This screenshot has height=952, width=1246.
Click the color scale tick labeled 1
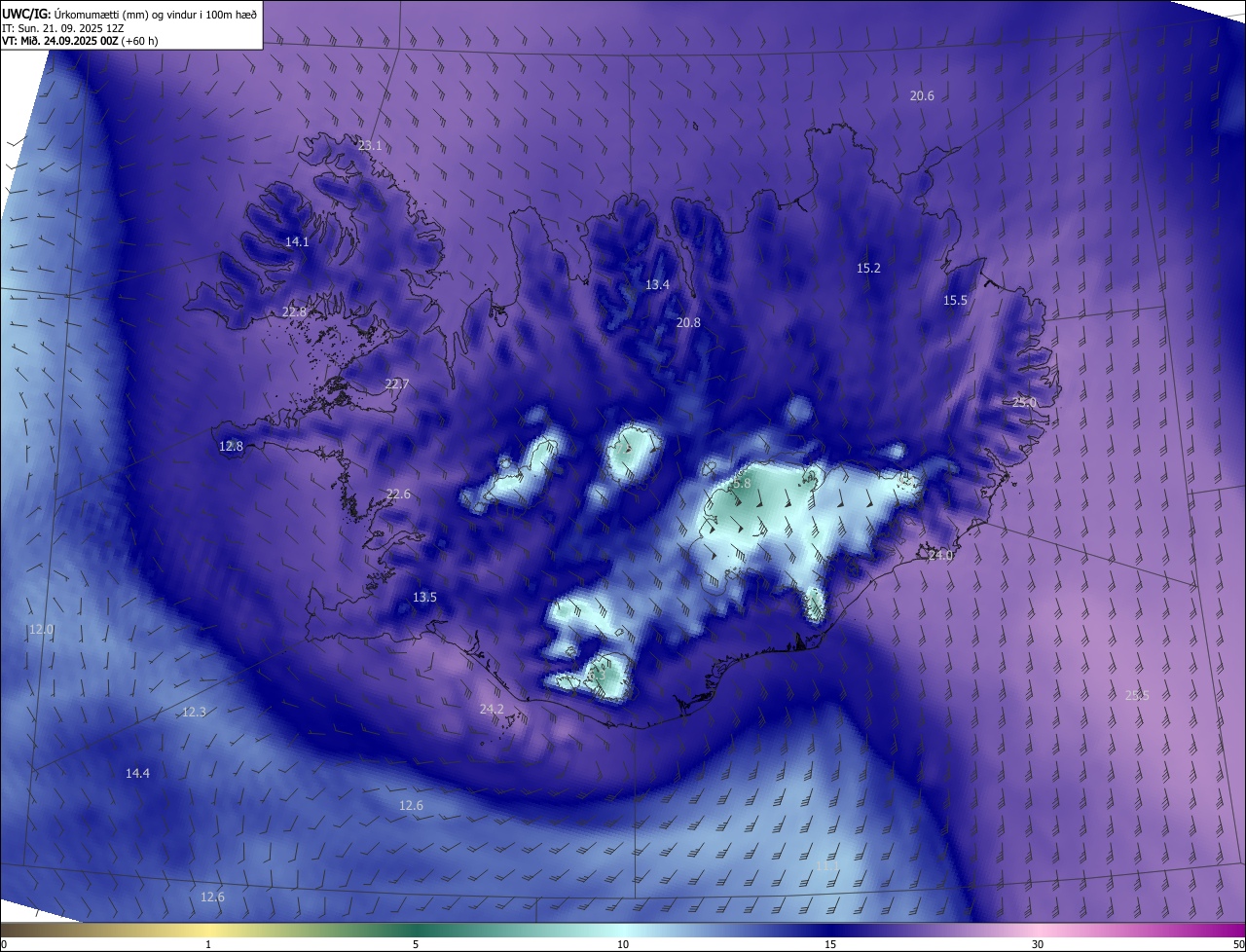208,944
